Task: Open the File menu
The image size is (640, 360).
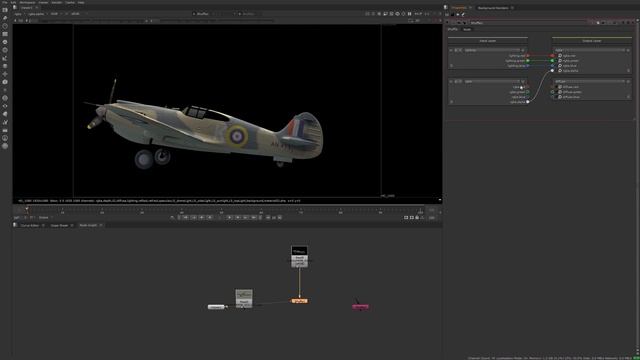Action: [x=5, y=2]
